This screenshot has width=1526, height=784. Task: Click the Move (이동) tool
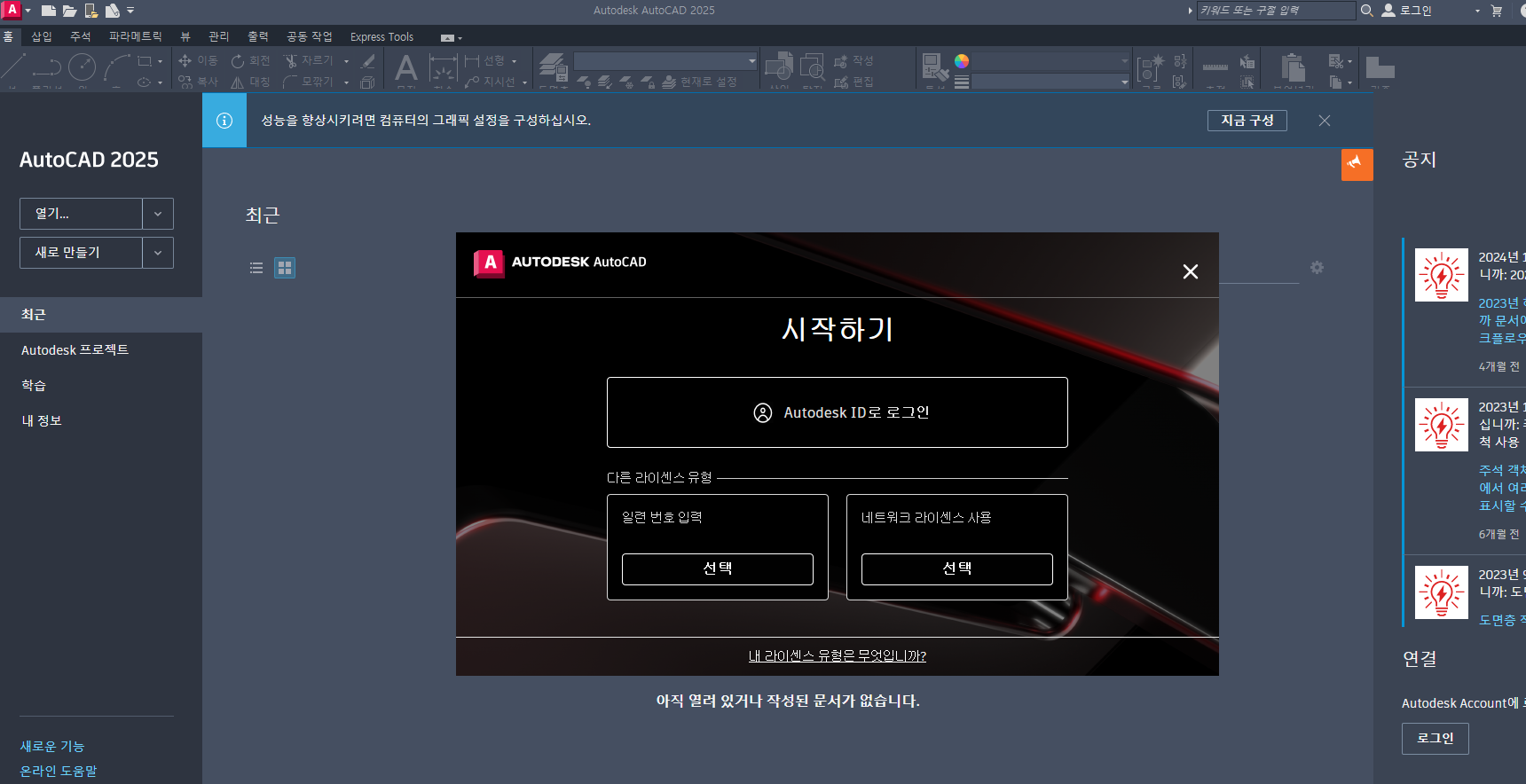tap(198, 60)
